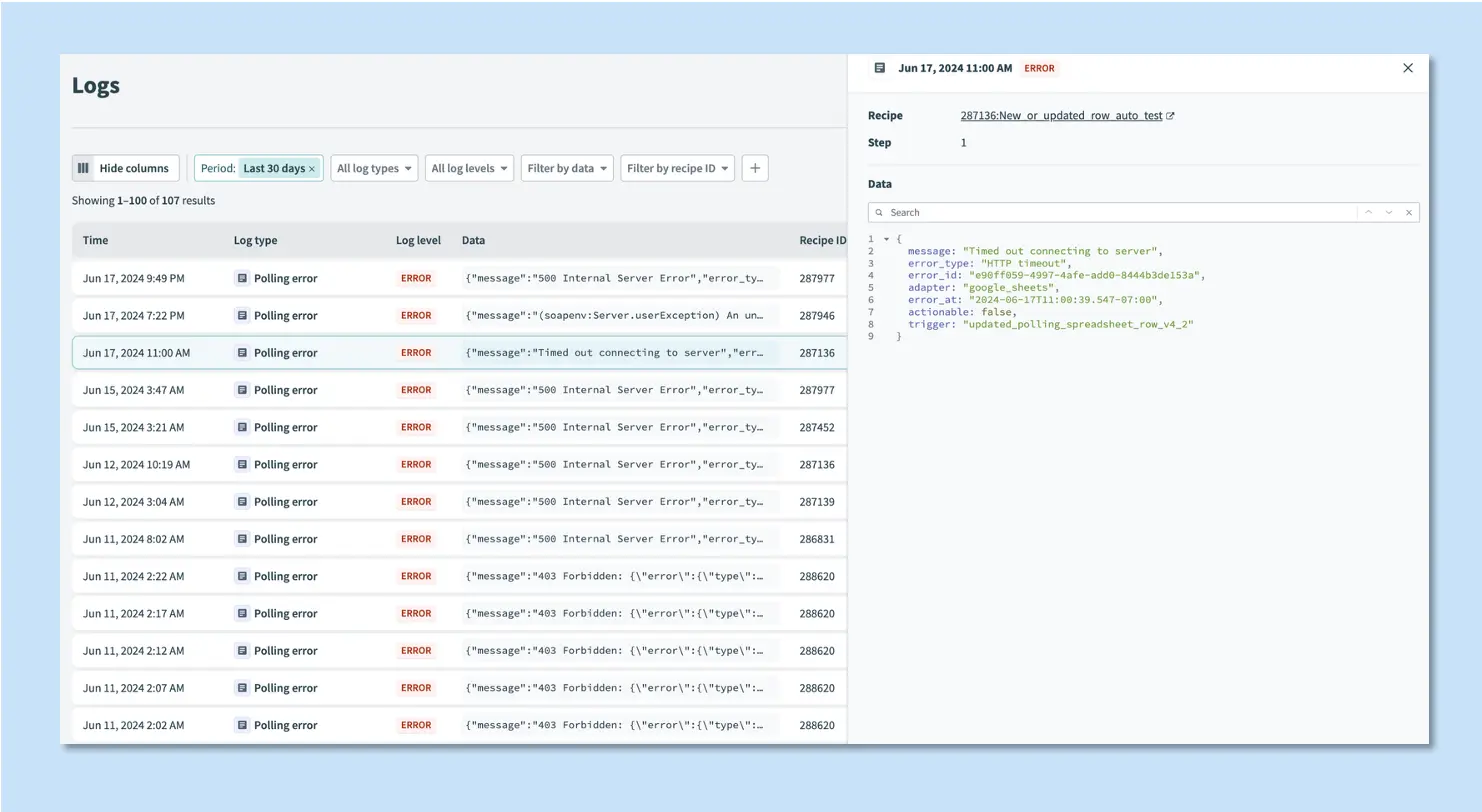
Task: Open the All log levels dropdown
Action: (x=468, y=168)
